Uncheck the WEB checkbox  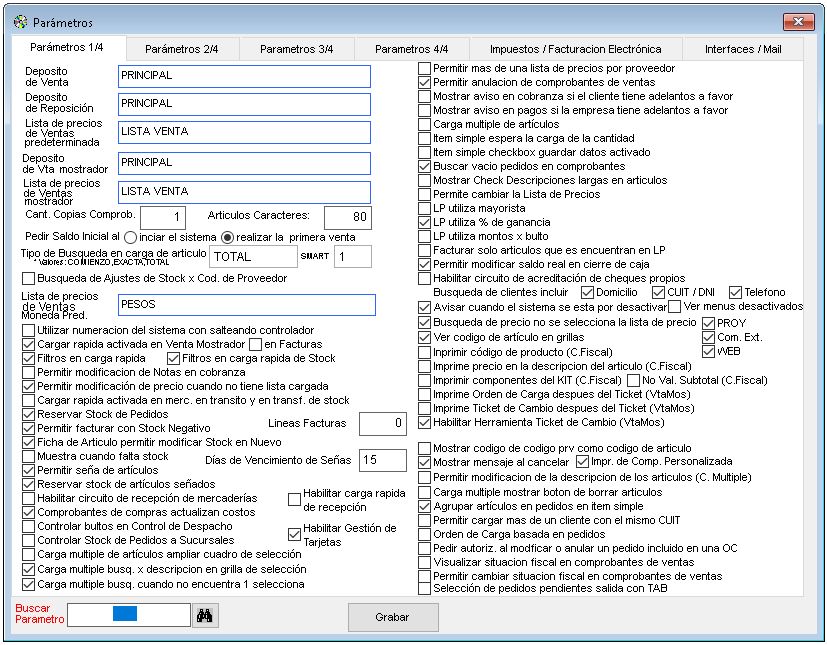tap(709, 351)
